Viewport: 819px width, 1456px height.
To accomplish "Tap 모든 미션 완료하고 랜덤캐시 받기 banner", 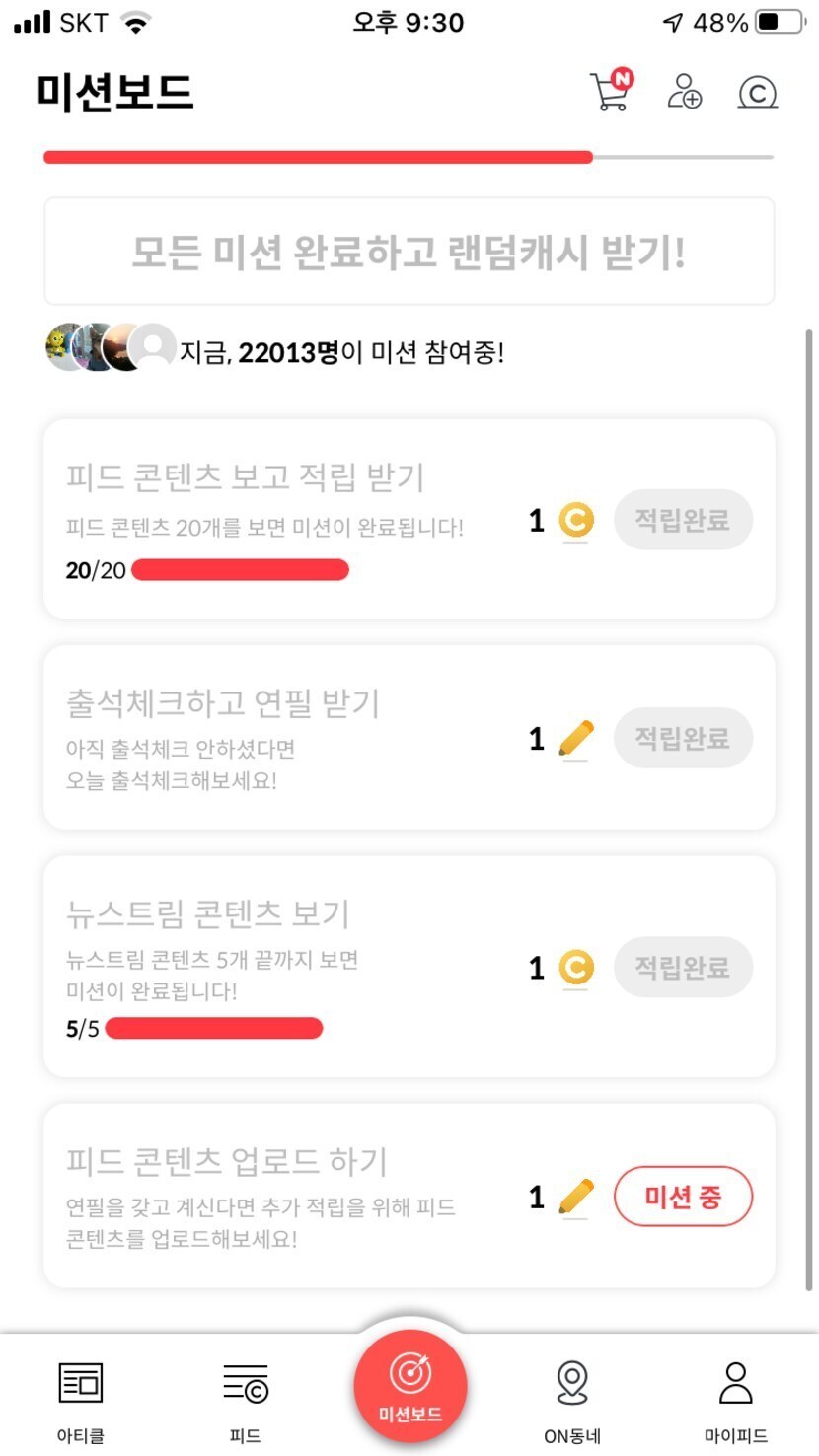I will point(409,253).
